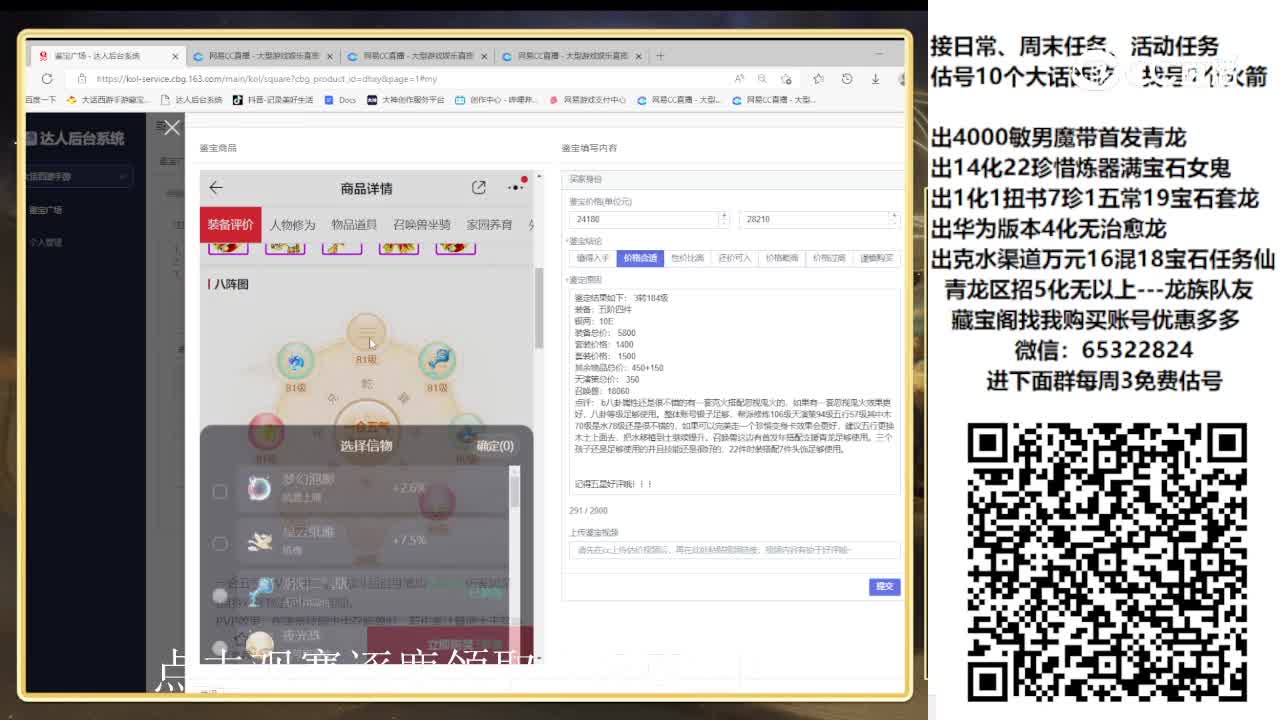
Task: Open the browser history icon
Action: pyautogui.click(x=846, y=78)
